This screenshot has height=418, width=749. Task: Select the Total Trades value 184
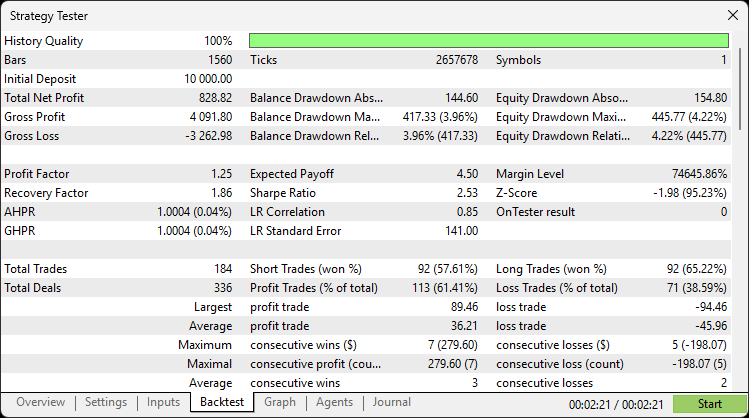click(220, 269)
